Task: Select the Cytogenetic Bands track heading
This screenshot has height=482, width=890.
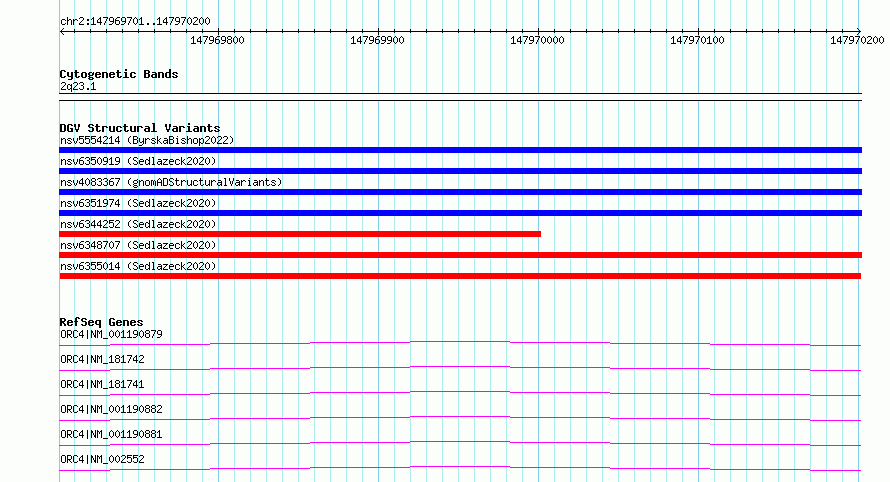Action: coord(119,74)
